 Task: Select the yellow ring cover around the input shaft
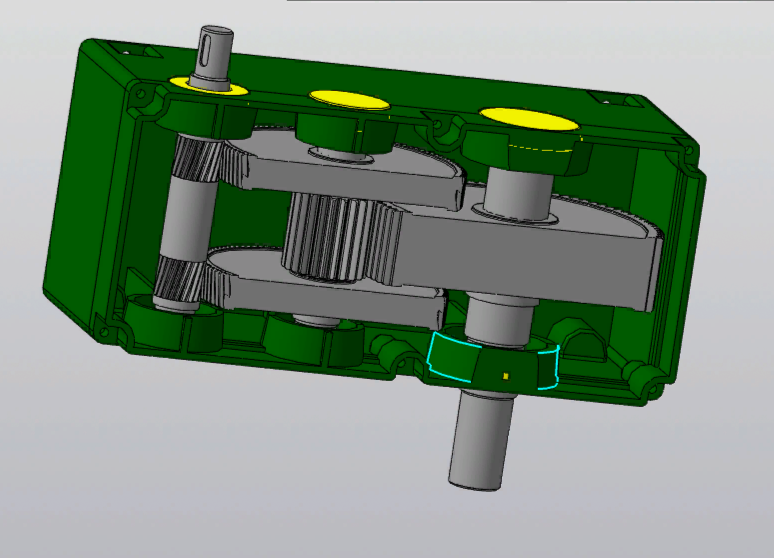pyautogui.click(x=209, y=86)
